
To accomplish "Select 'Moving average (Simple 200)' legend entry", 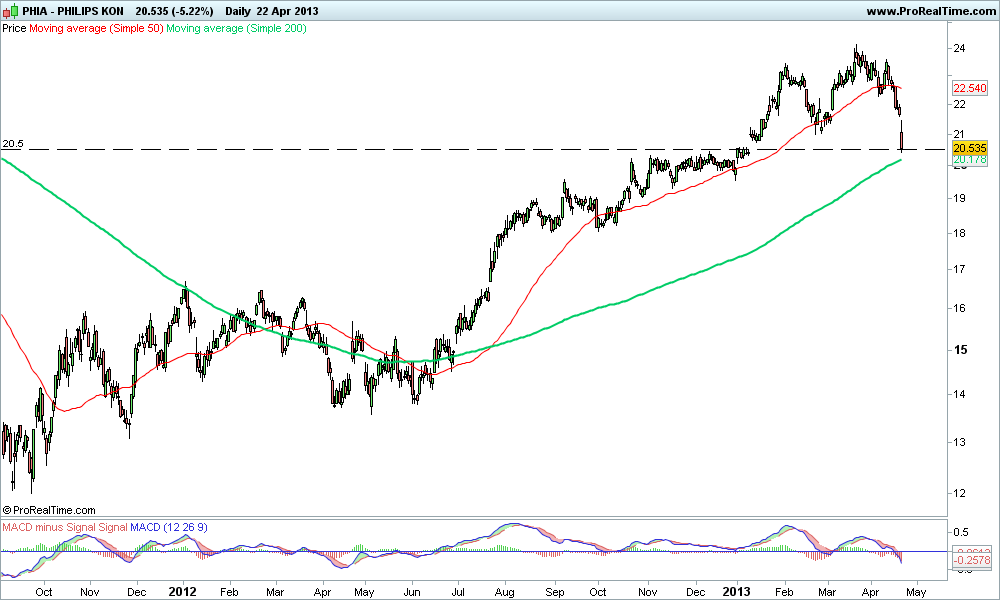I will point(236,28).
